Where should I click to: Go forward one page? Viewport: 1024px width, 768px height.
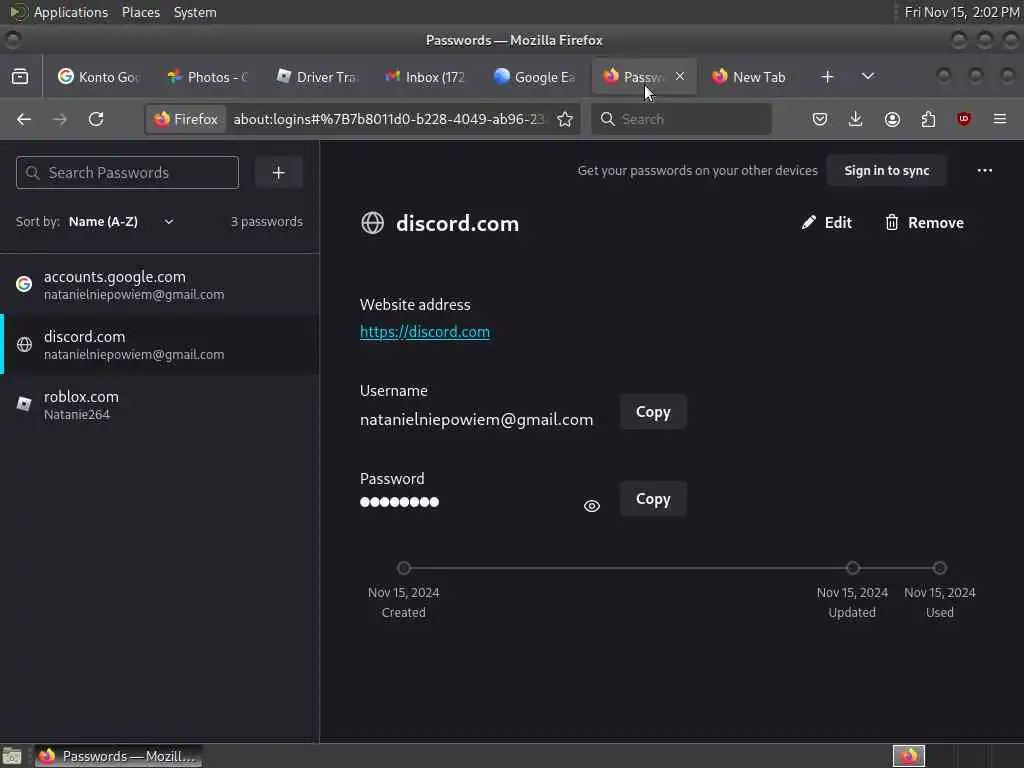[59, 119]
